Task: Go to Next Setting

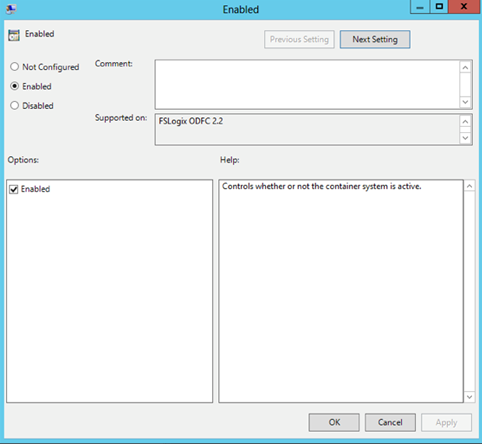Action: (375, 39)
